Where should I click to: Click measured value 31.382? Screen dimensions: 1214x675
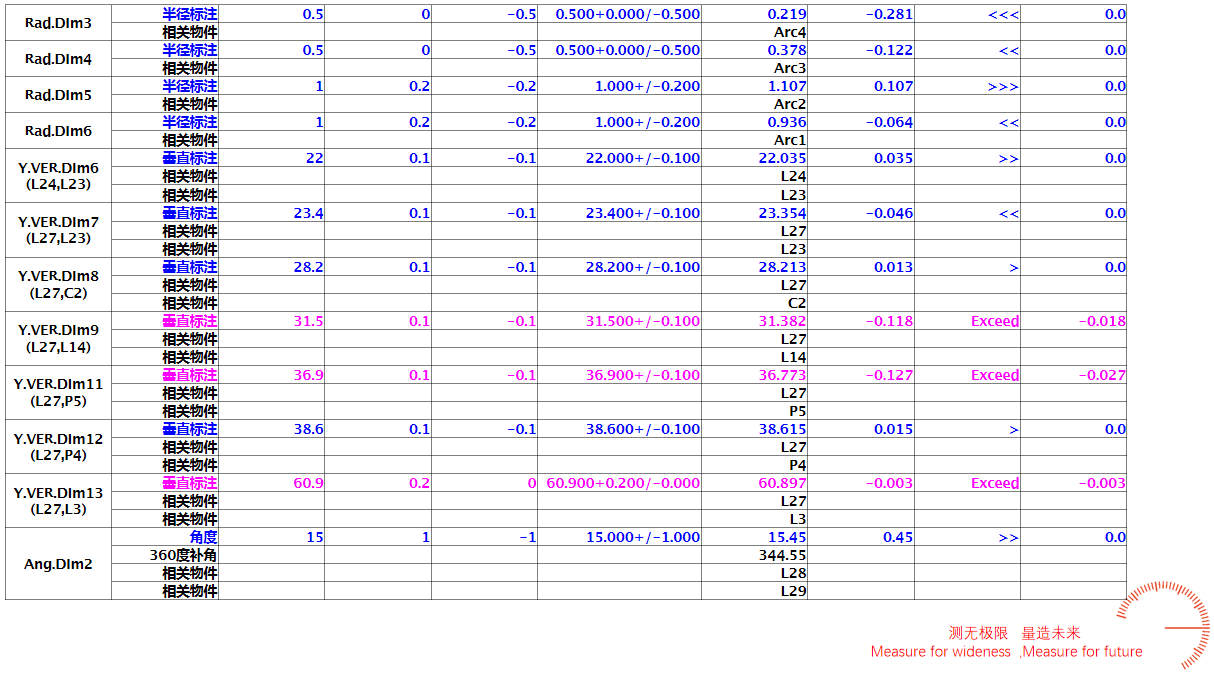[x=783, y=321]
